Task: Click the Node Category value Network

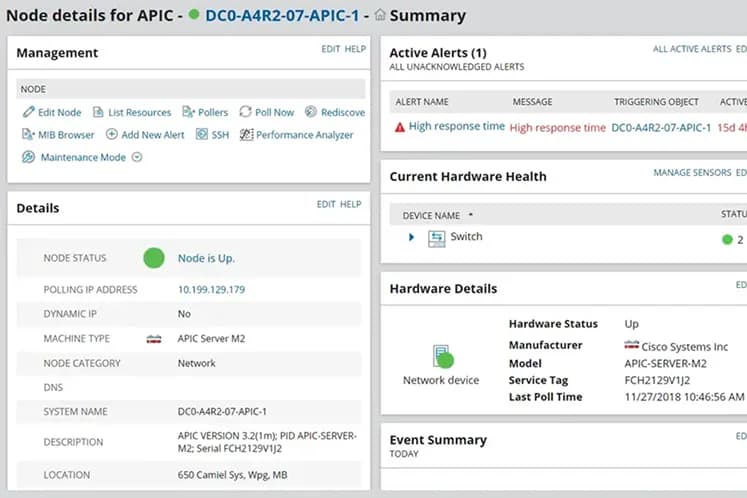Action: (197, 363)
